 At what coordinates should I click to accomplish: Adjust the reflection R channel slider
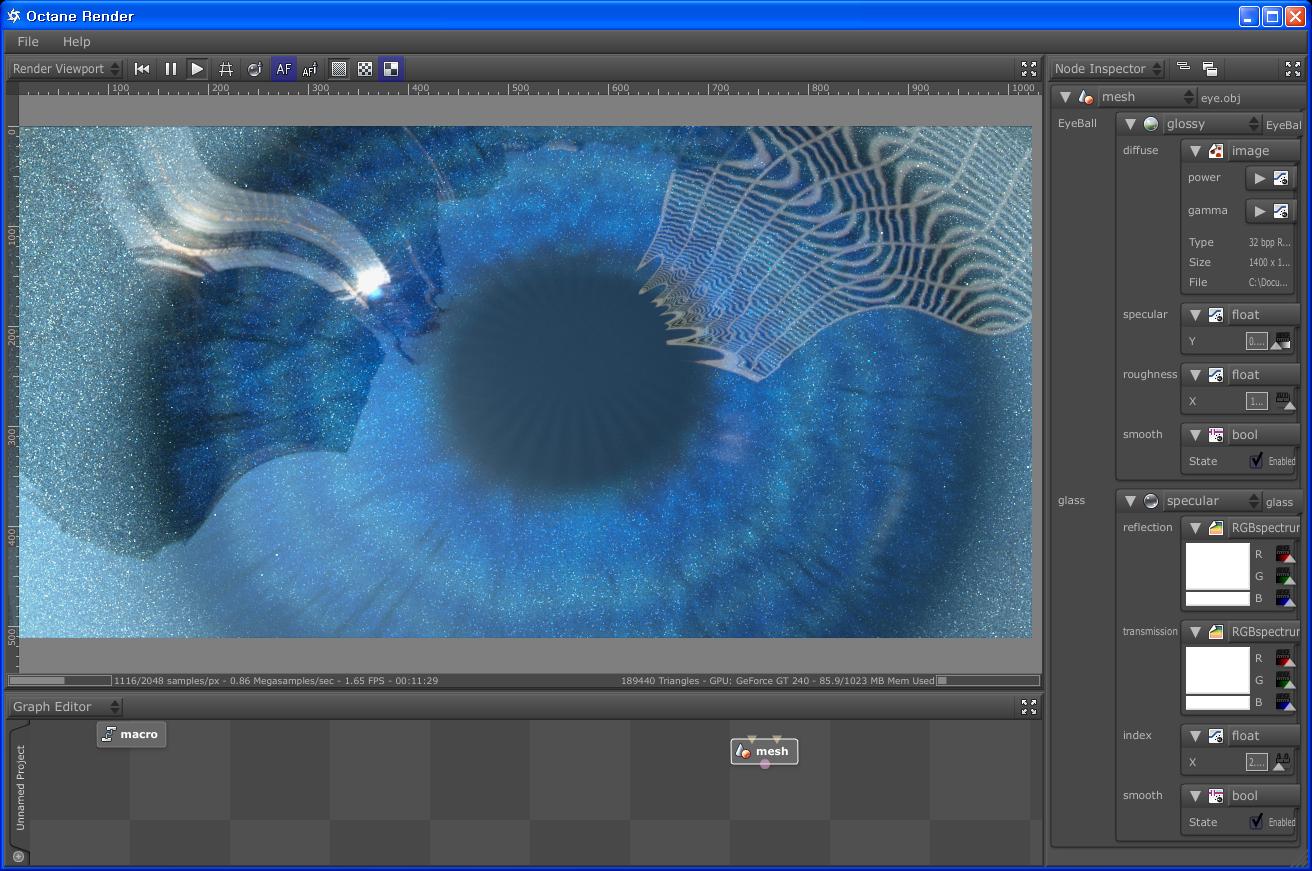[x=1284, y=555]
